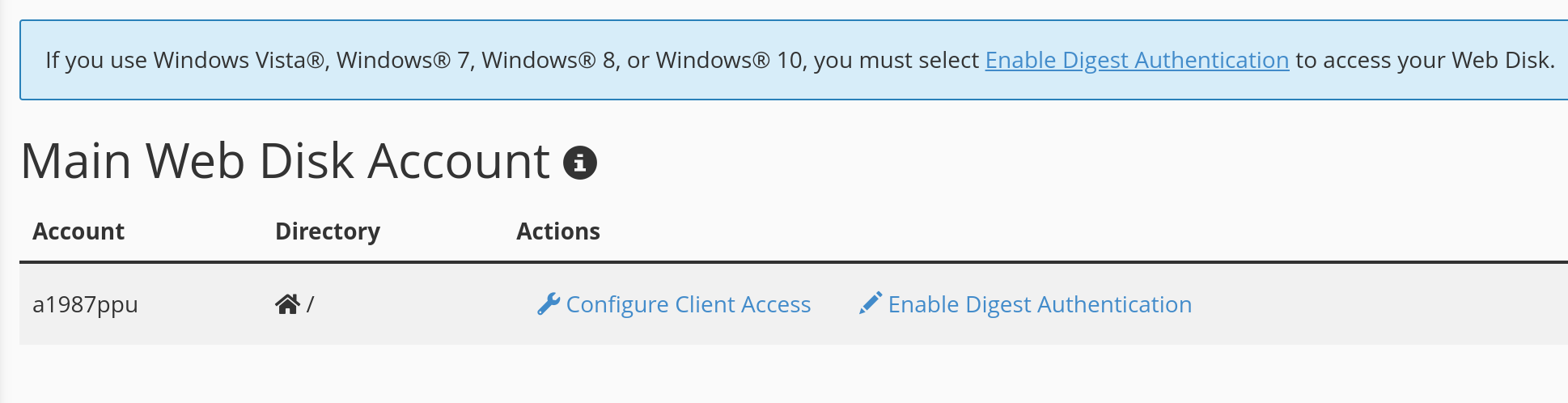1568x403 pixels.
Task: Click the info icon beside Main Web Disk Account
Action: 579,163
